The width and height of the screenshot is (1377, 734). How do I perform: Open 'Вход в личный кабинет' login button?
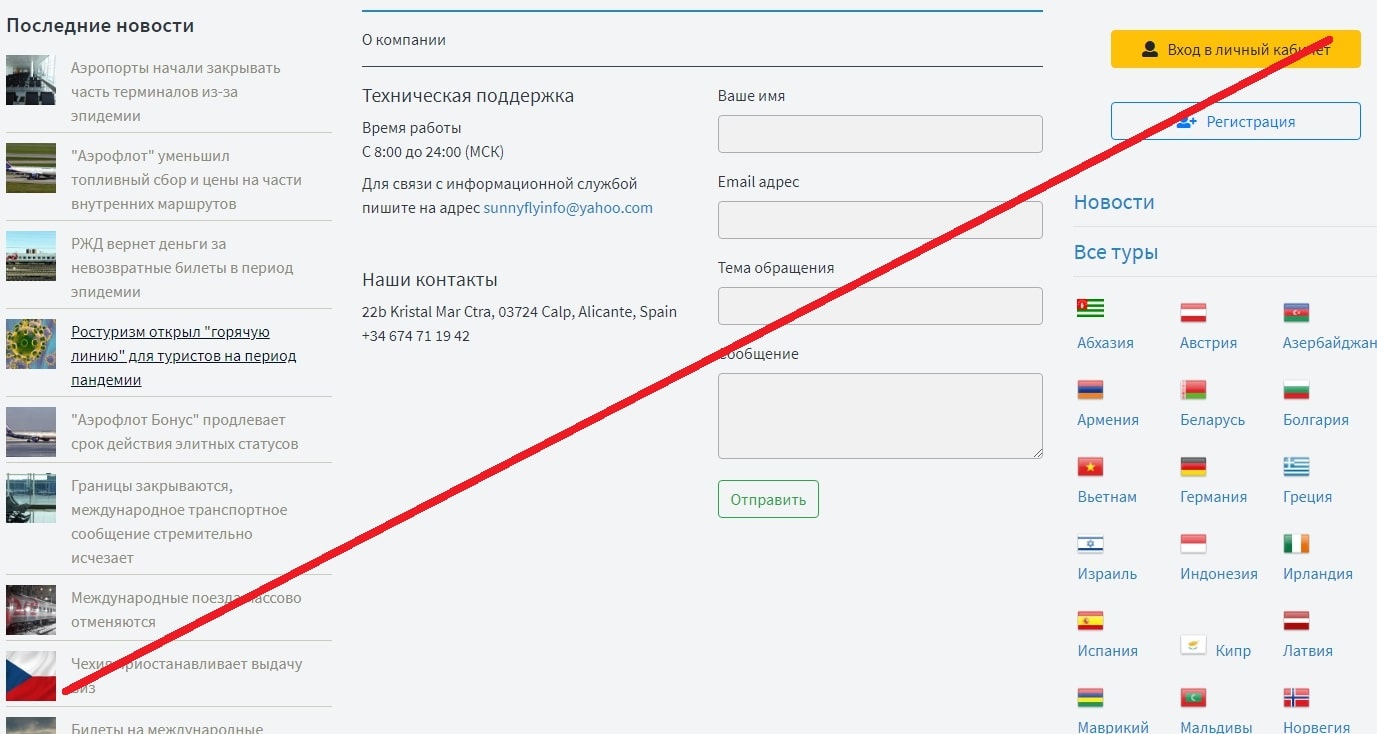point(1235,49)
